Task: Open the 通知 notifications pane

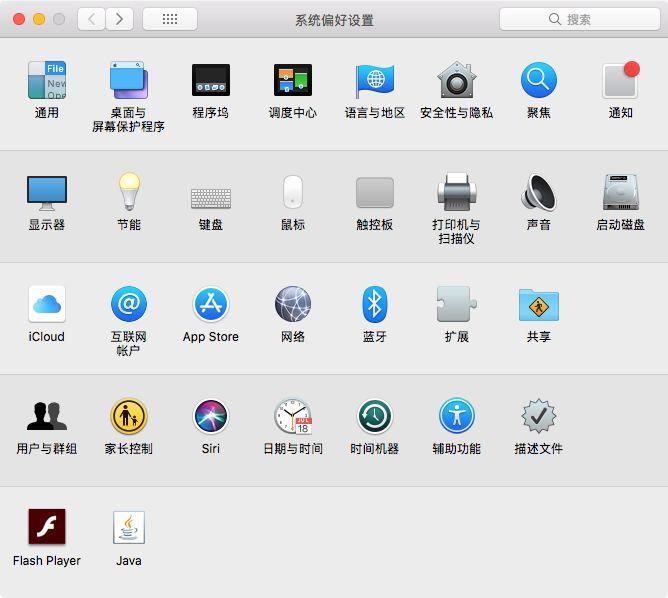Action: click(x=620, y=80)
